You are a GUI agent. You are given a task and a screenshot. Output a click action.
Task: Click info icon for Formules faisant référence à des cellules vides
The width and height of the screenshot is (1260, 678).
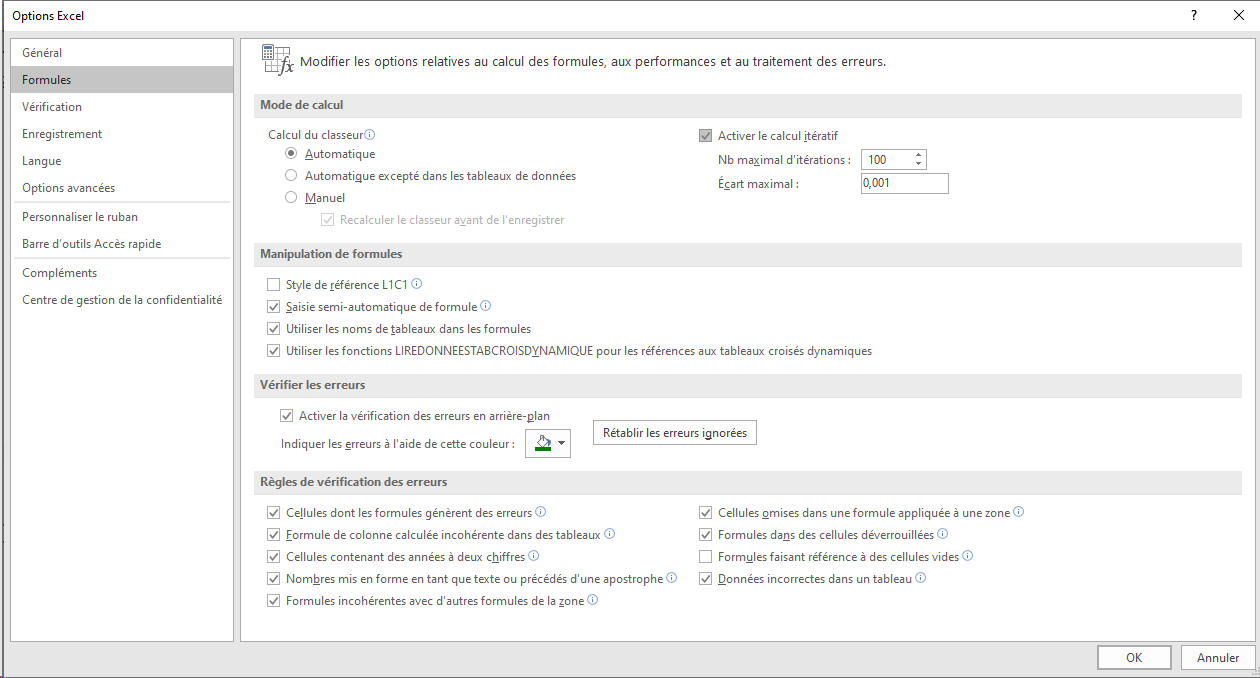tap(968, 556)
